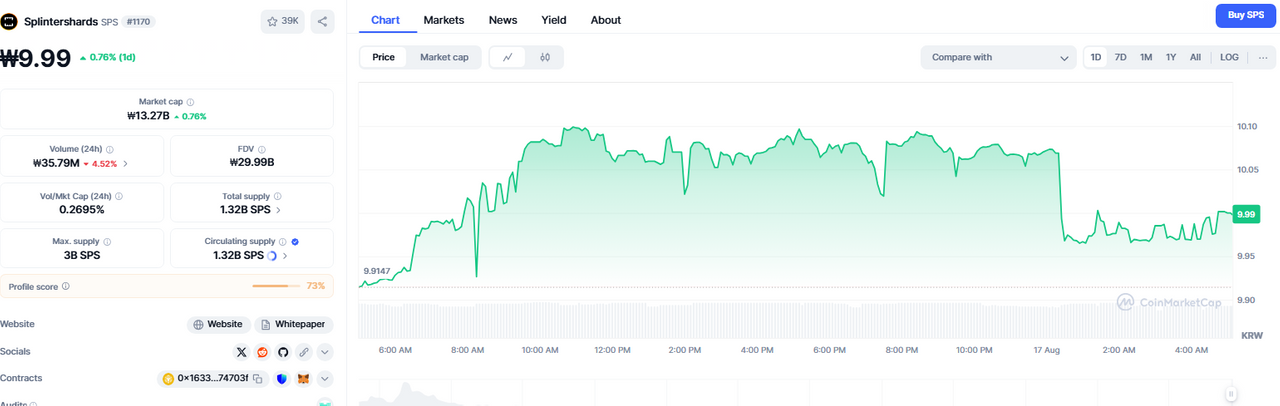1280x406 pixels.
Task: Click the chain link icon in Socials
Action: point(304,352)
